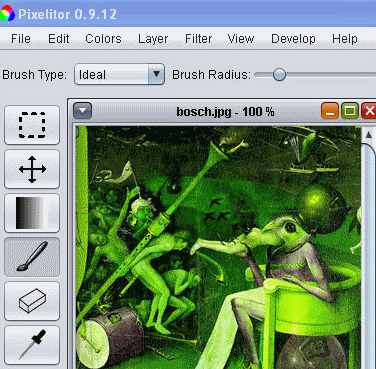Click the Brush Radius slider knob
This screenshot has height=369, width=376.
[x=279, y=74]
